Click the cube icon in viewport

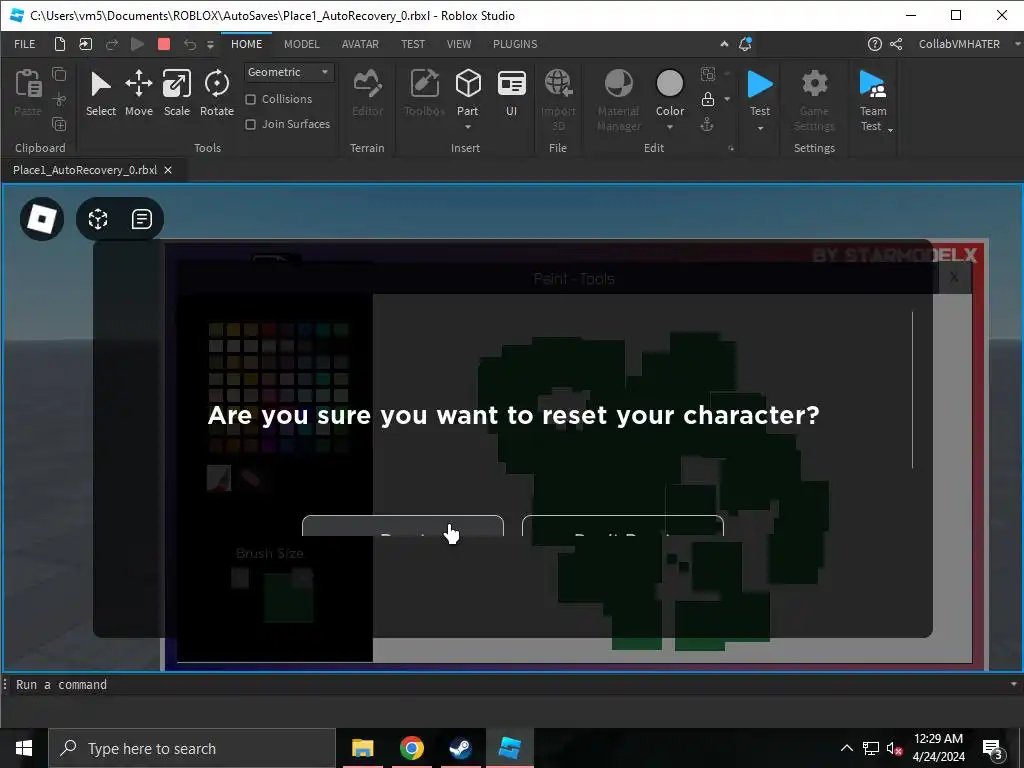pos(98,219)
